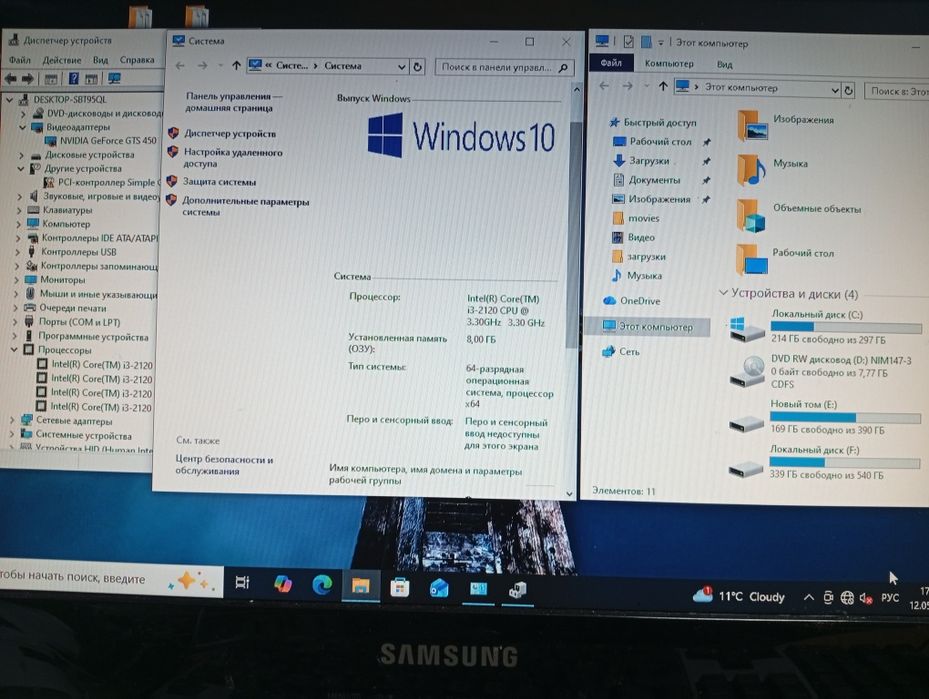
Task: Open Файл menu in Device Manager
Action: (20, 60)
